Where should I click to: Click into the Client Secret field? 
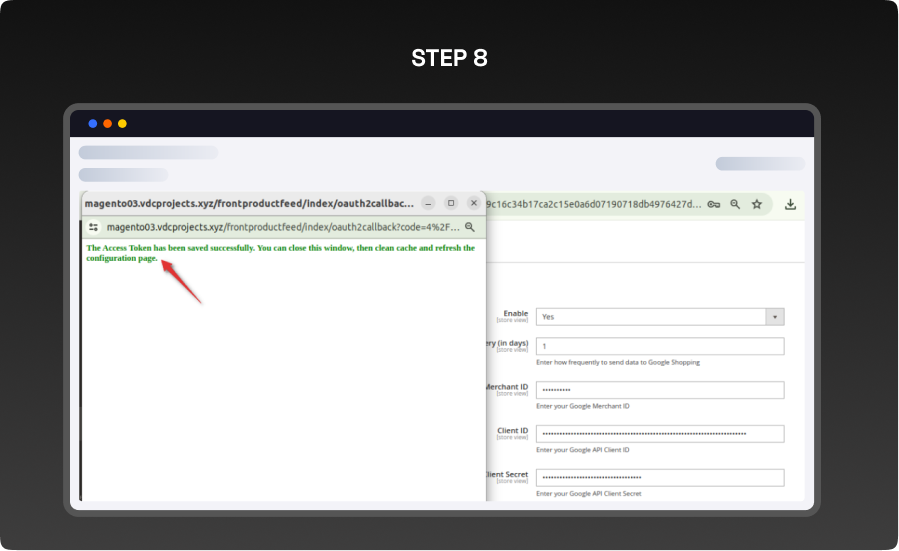click(x=659, y=478)
